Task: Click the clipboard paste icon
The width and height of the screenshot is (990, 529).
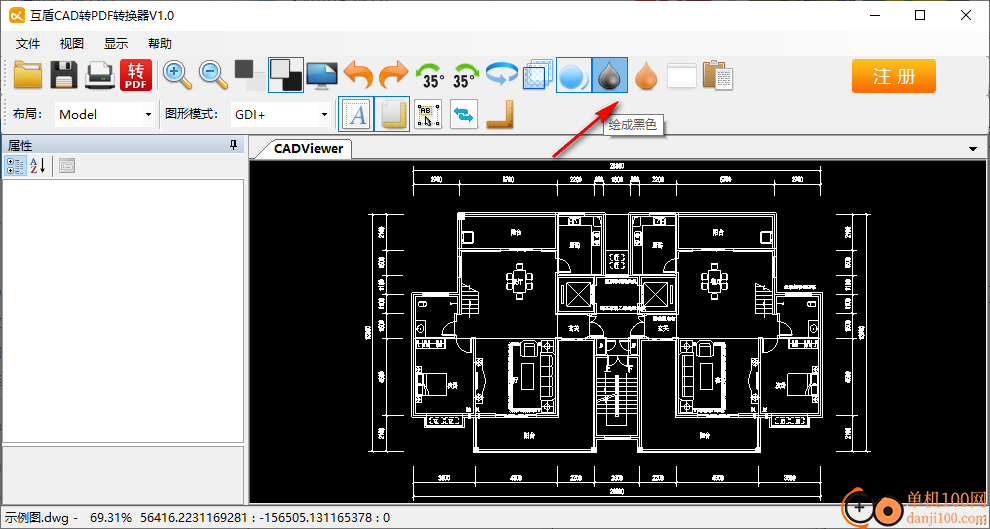Action: pos(718,75)
